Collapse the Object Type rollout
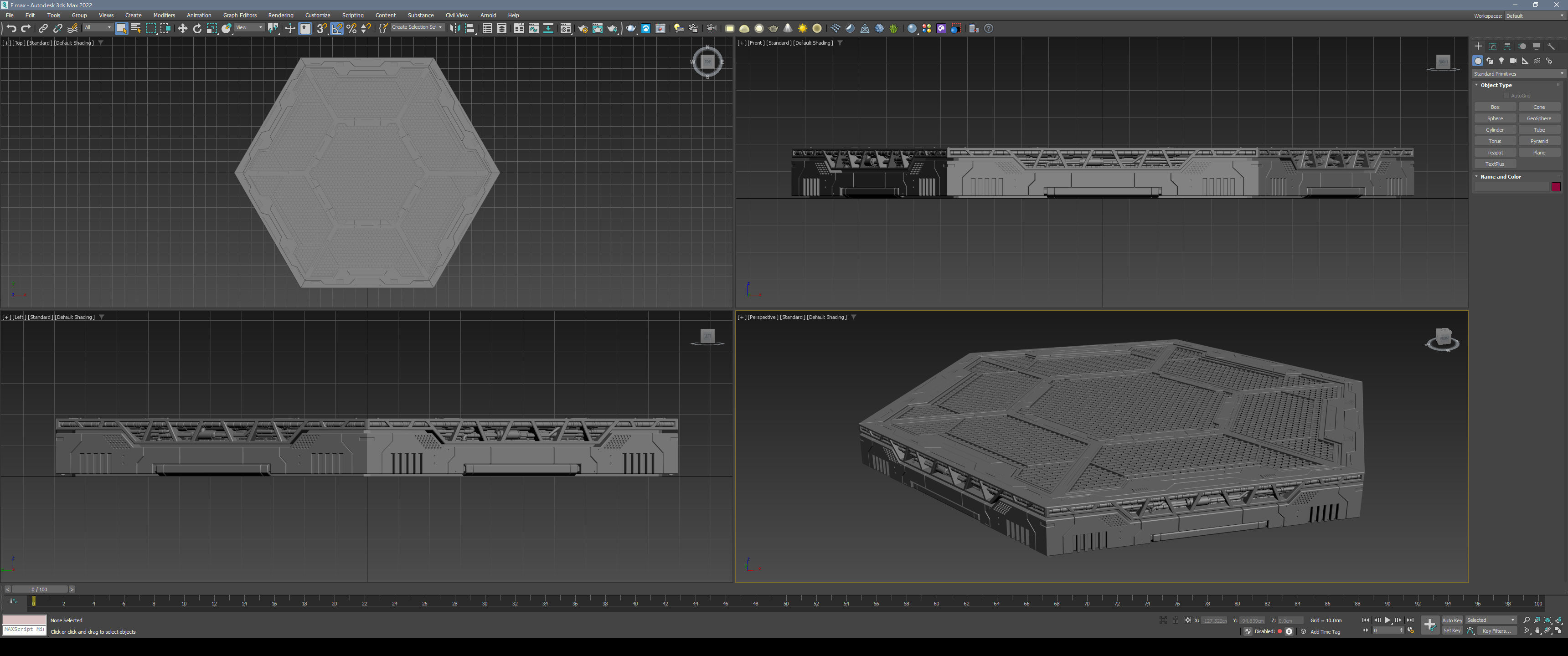This screenshot has width=1568, height=656. click(x=1496, y=85)
